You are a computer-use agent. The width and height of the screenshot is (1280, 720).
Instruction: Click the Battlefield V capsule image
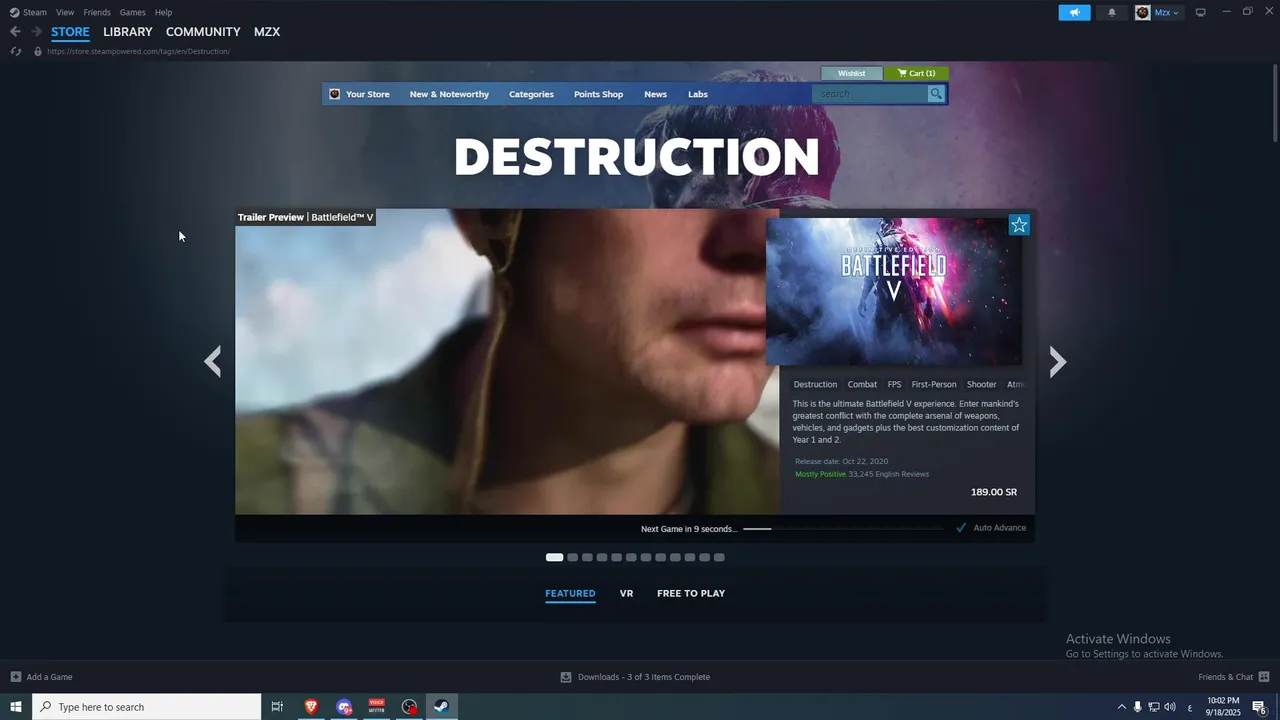(x=894, y=292)
